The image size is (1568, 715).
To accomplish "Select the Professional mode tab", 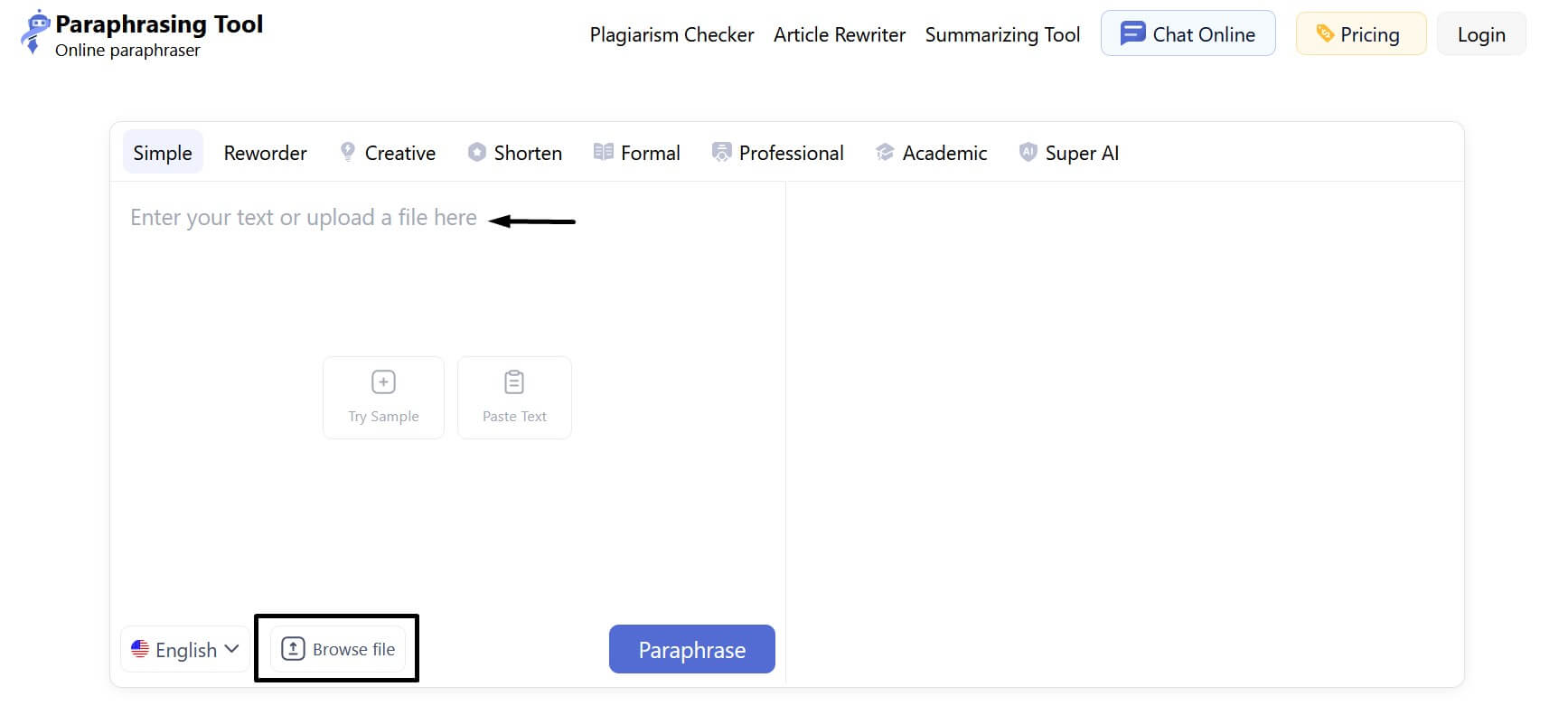I will [778, 153].
